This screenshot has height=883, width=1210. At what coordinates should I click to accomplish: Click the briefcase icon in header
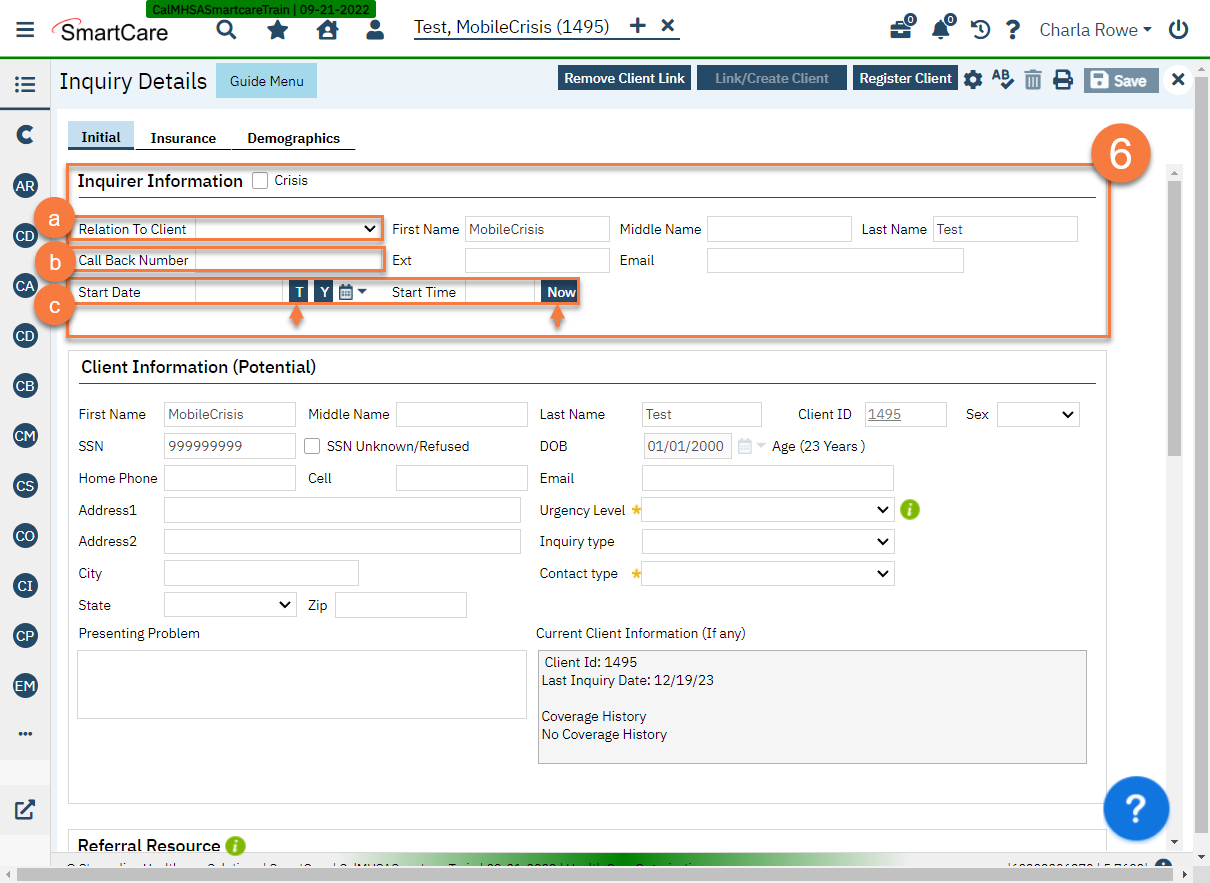click(901, 30)
